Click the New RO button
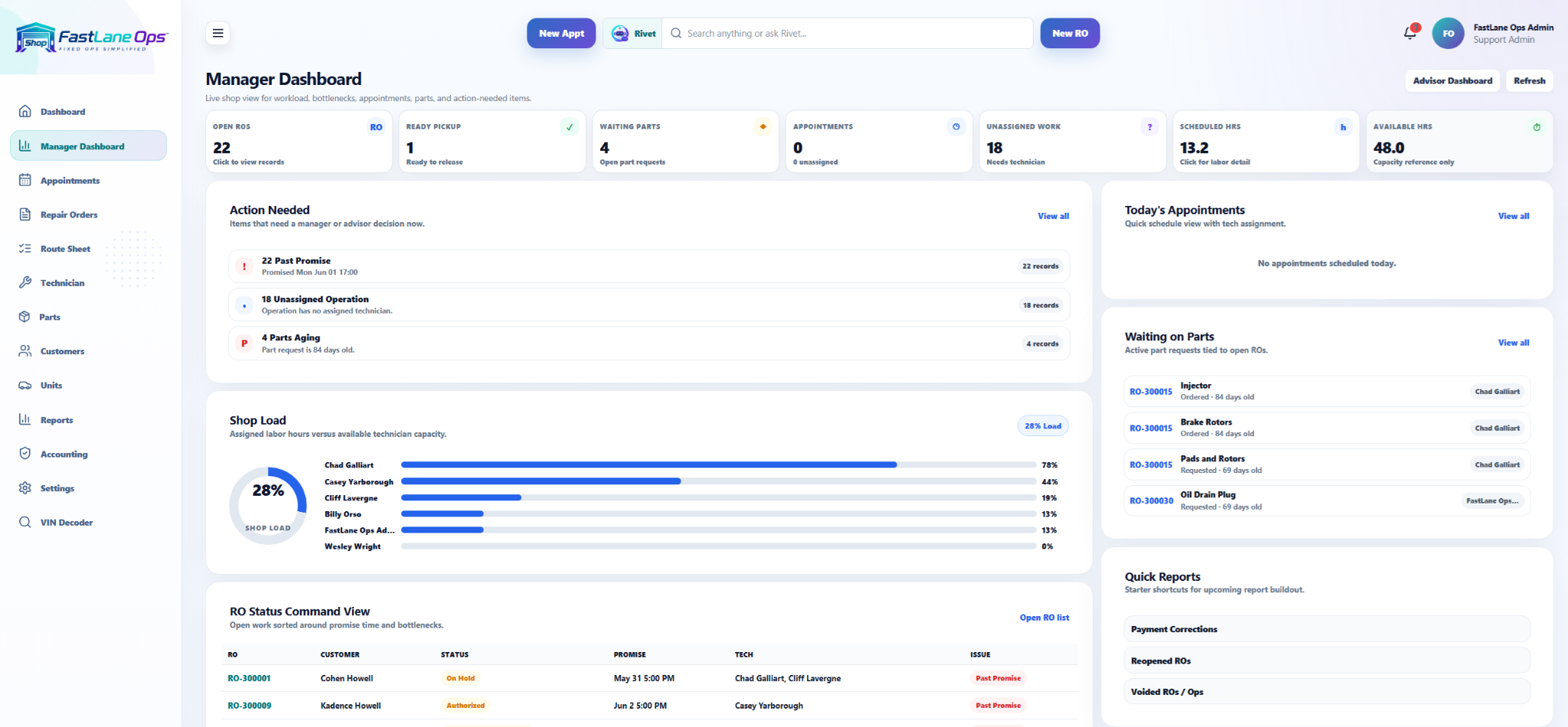Image resolution: width=1568 pixels, height=727 pixels. point(1070,34)
